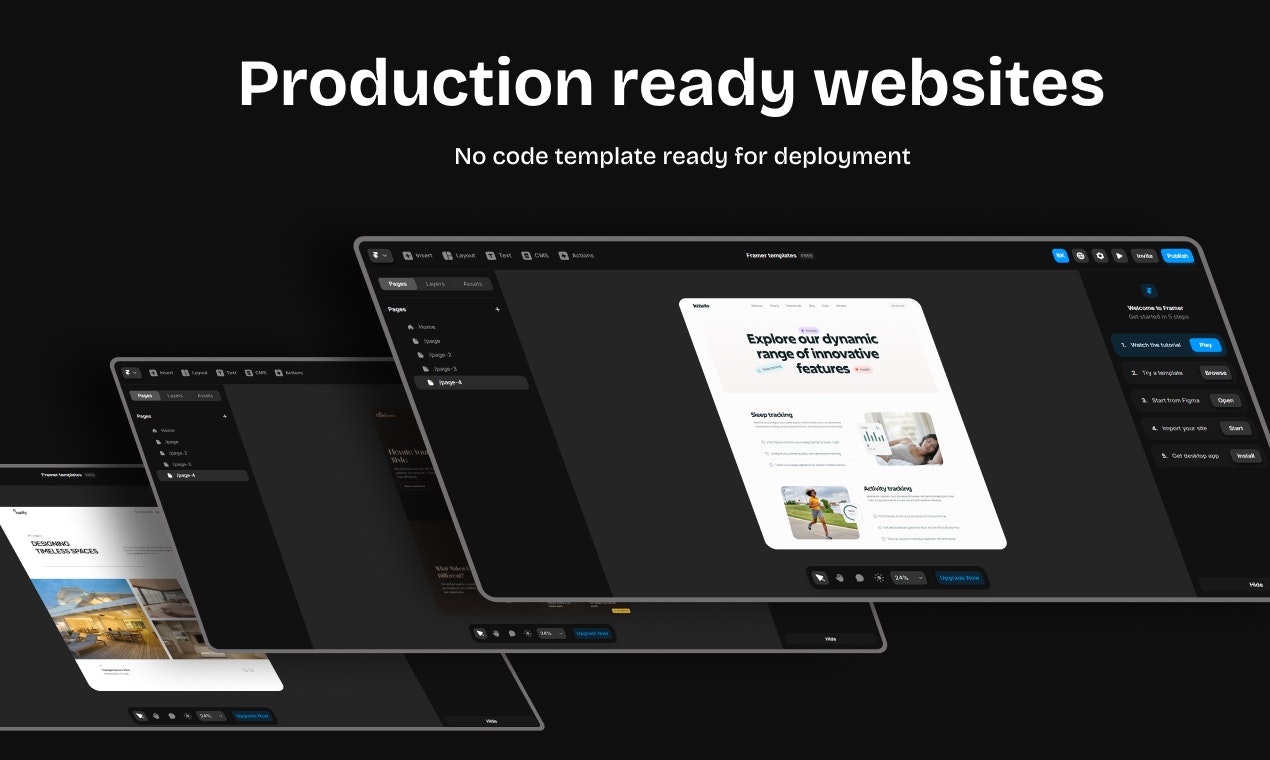The height and width of the screenshot is (760, 1270).
Task: Add a new page with plus icon in front window
Action: click(498, 309)
